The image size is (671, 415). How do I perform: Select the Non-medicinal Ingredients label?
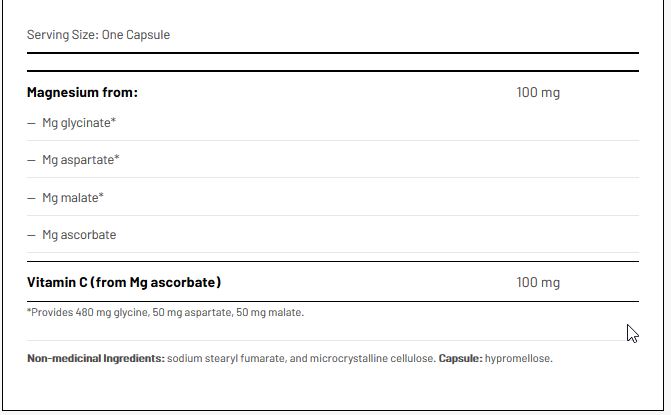coord(96,358)
